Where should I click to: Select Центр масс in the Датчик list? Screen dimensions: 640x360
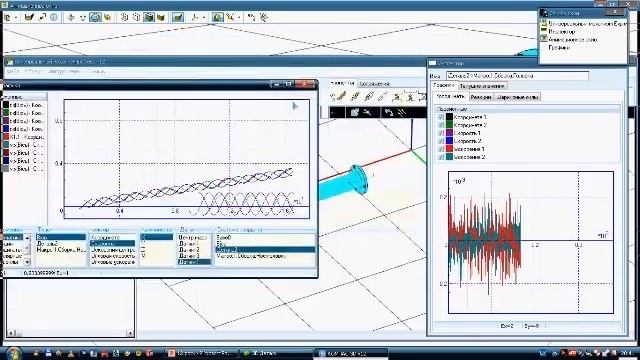[x=193, y=237]
